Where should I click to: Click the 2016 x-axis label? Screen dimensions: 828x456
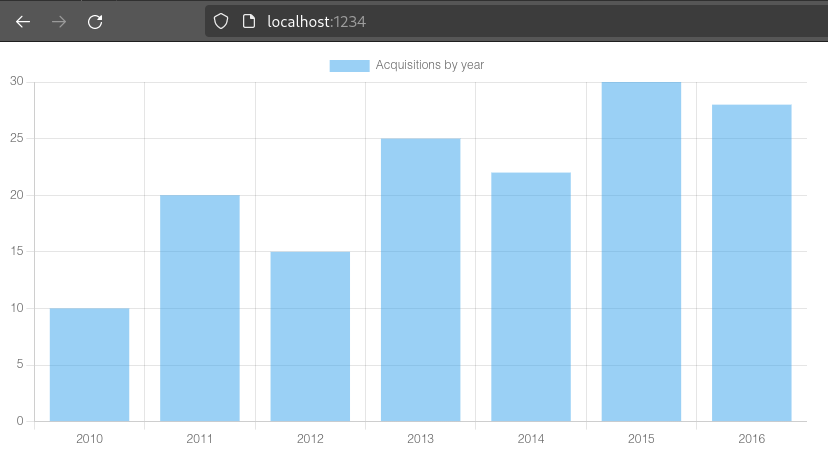point(751,438)
